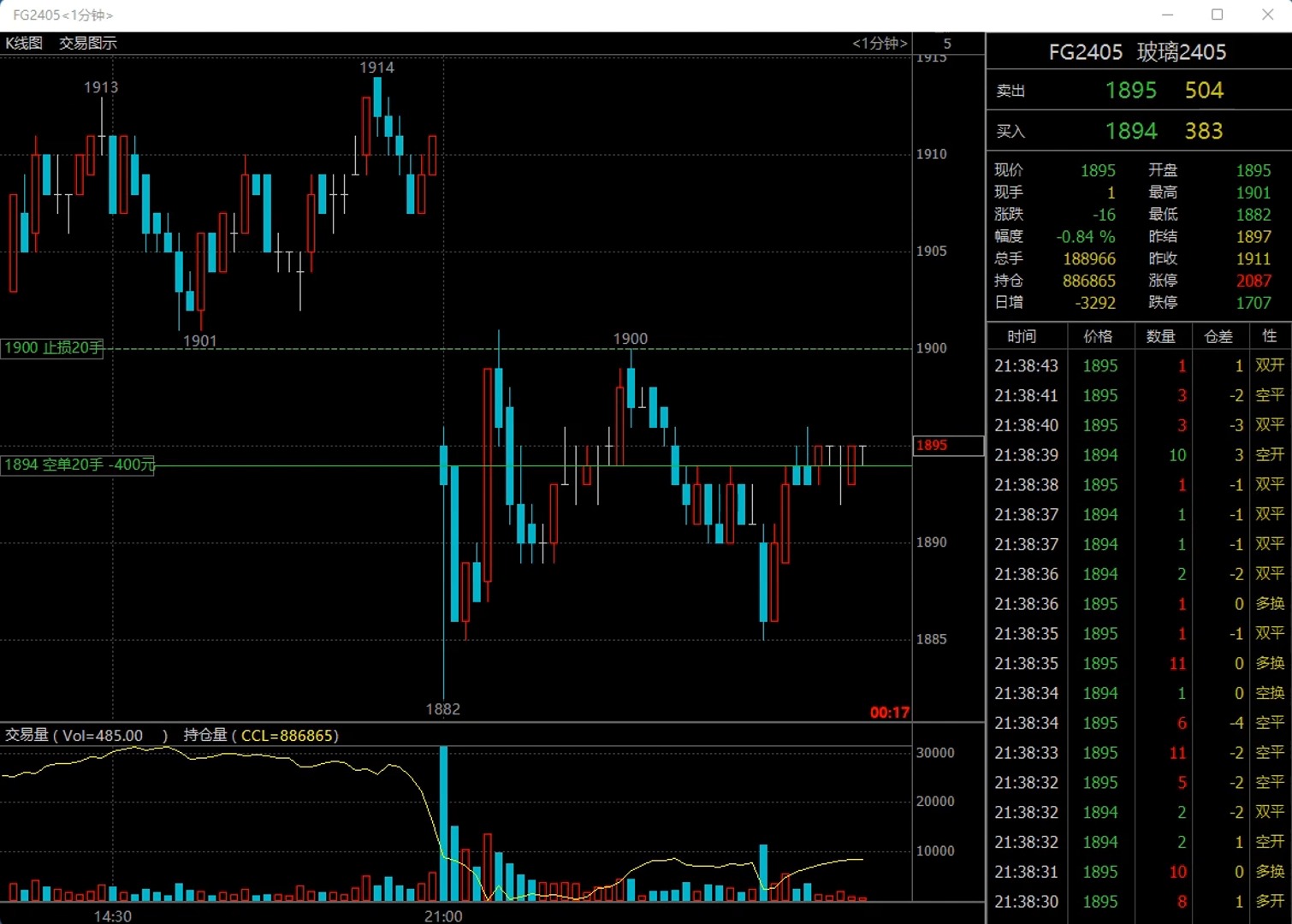Screen dimensions: 1292x924
Task: Select the 21:38:30 trade row
Action: pyautogui.click(x=1139, y=902)
